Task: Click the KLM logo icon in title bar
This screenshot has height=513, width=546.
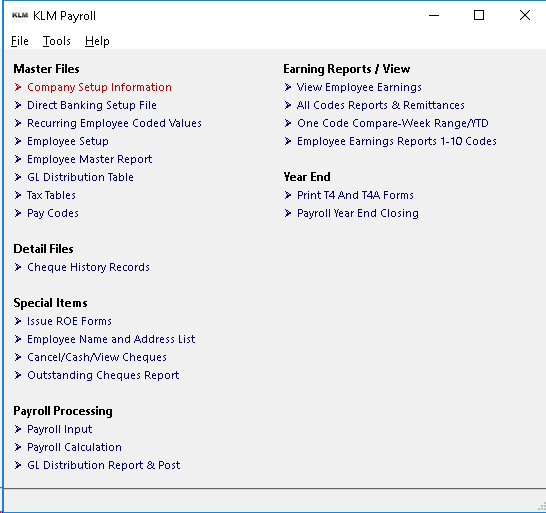Action: click(20, 15)
